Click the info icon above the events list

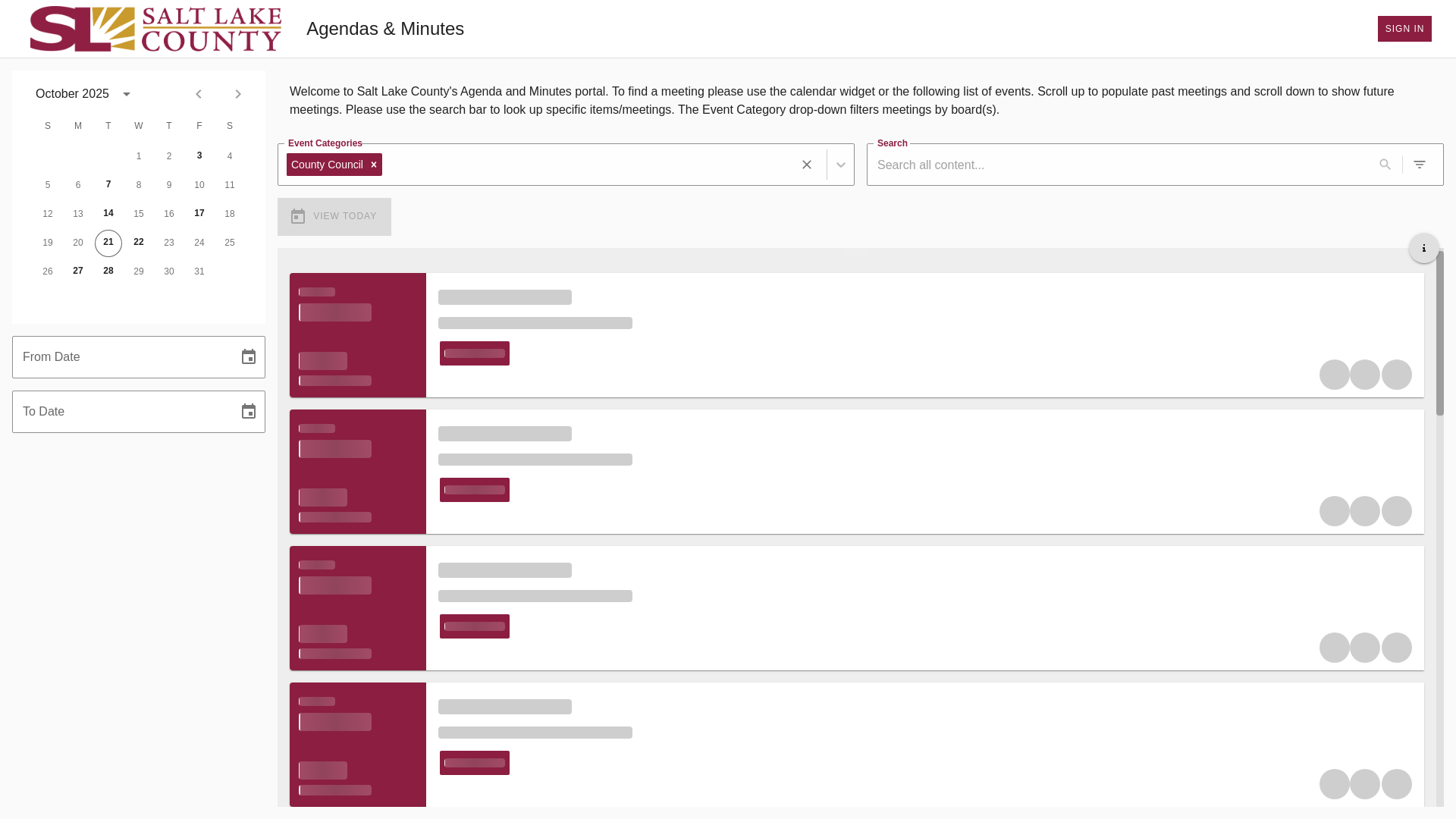click(1423, 249)
